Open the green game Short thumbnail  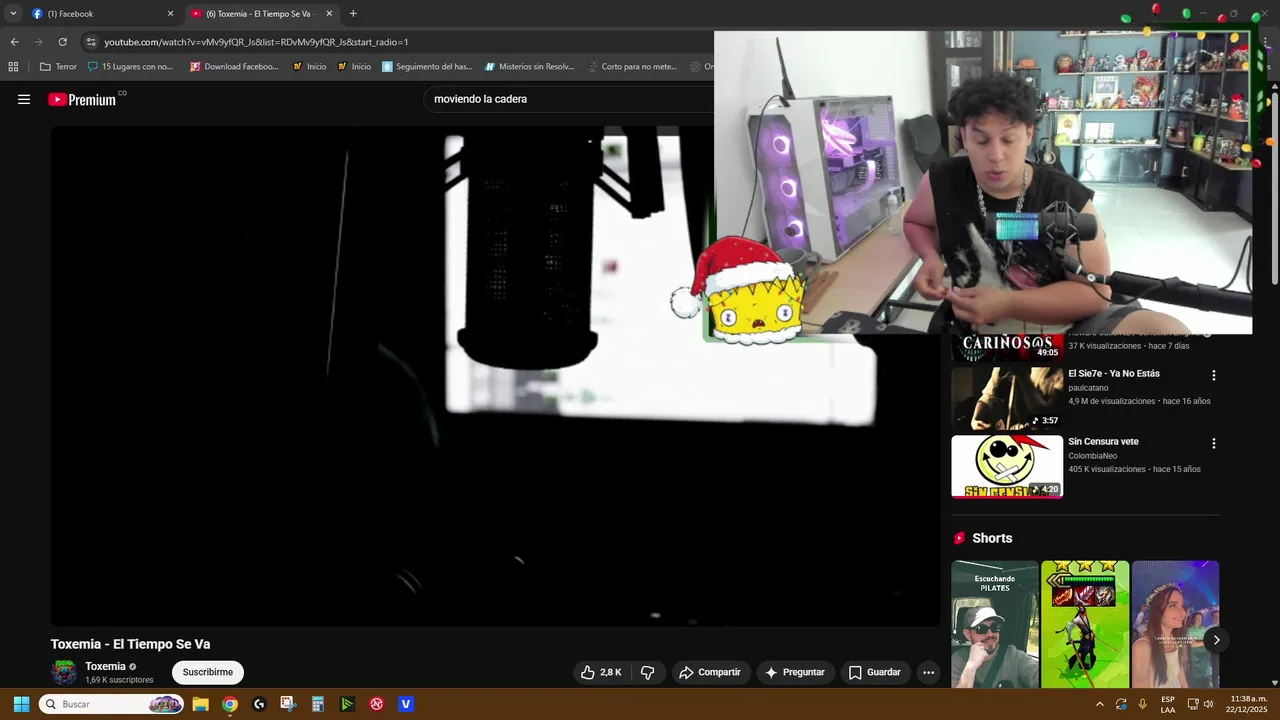click(1085, 624)
